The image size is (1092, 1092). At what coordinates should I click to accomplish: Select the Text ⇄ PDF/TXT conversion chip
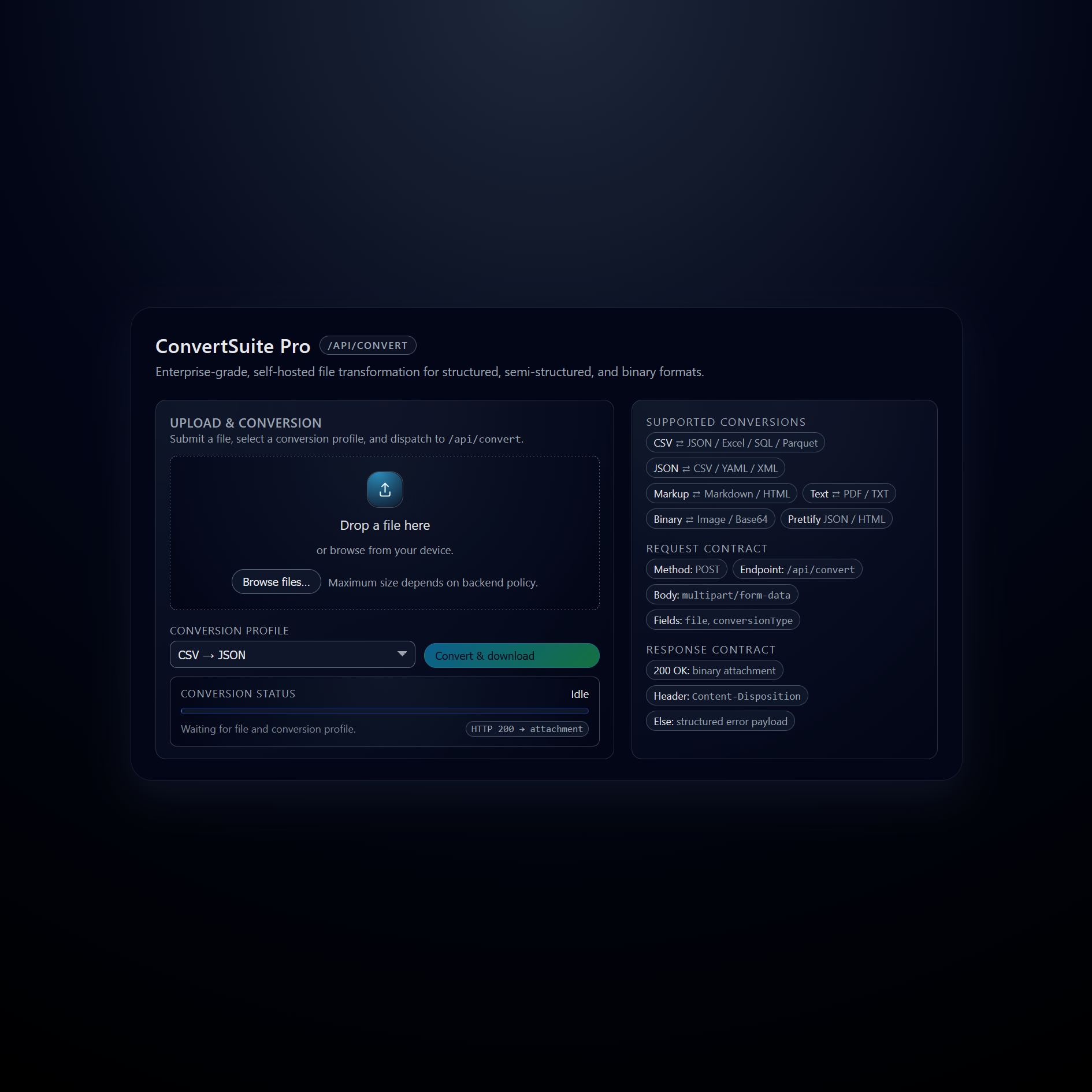[848, 493]
